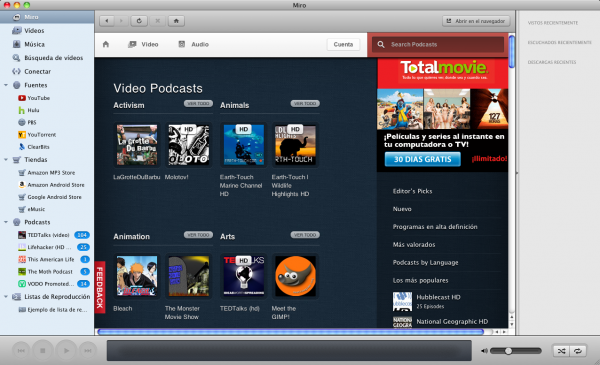Open LaGrotteDuBarbu podcast thumbnail

point(137,145)
